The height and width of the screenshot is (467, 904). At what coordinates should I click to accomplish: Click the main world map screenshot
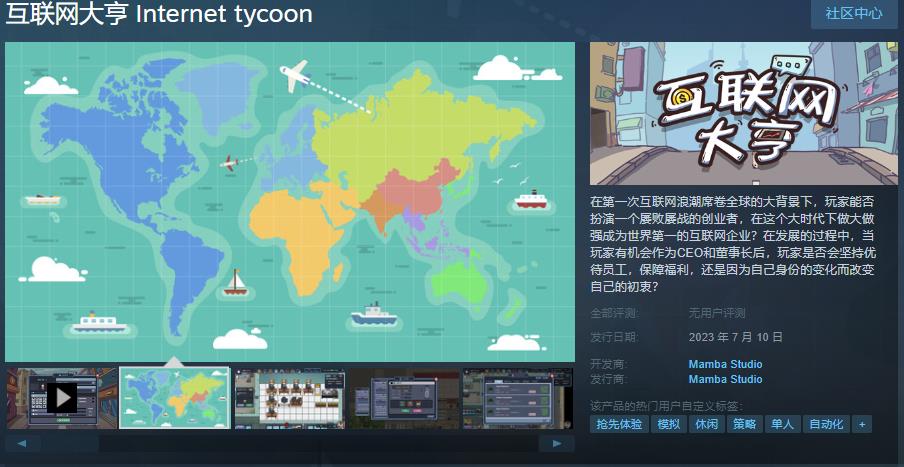click(x=290, y=200)
